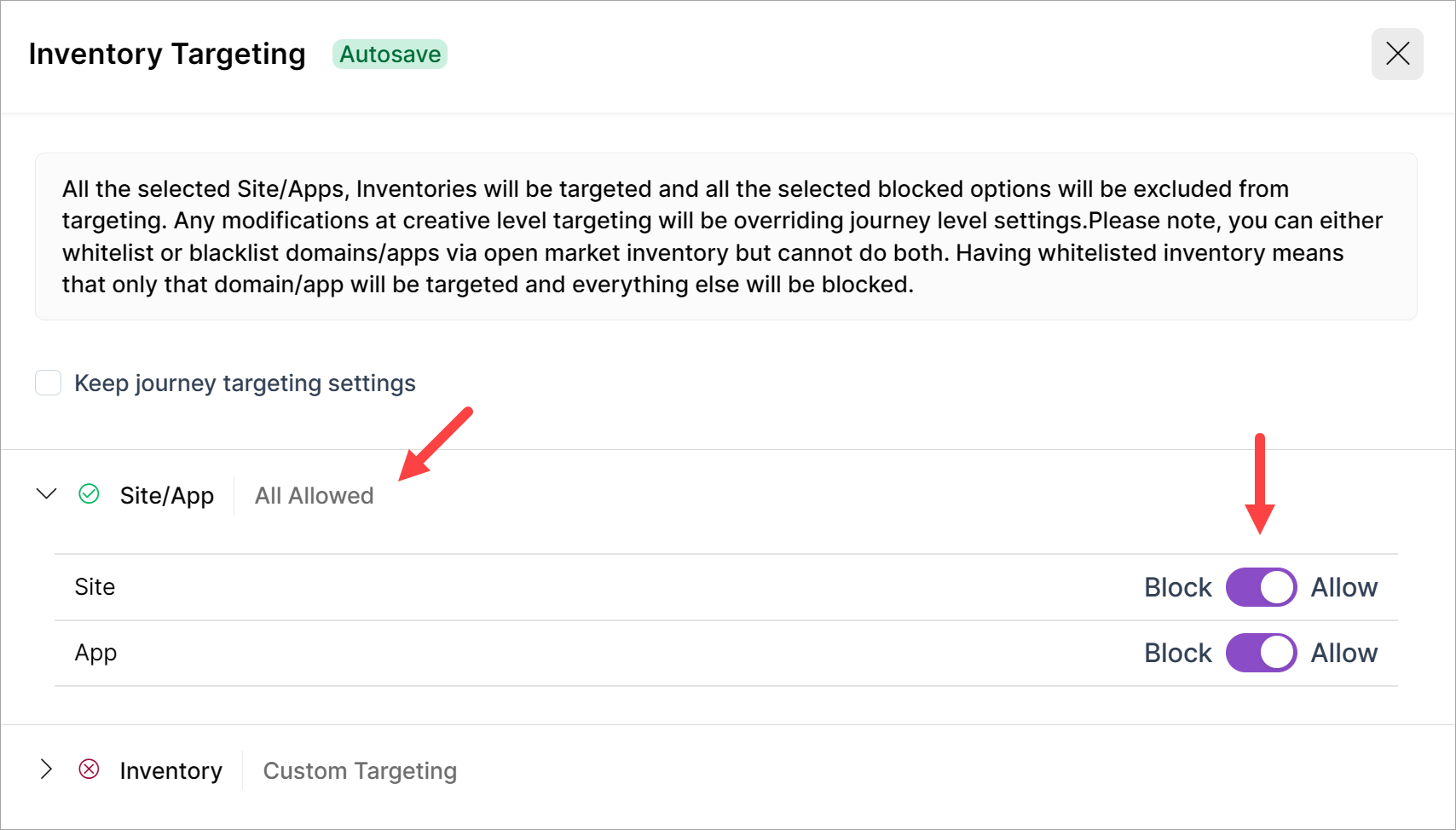Click the Site row label
This screenshot has height=830, width=1456.
[x=95, y=587]
